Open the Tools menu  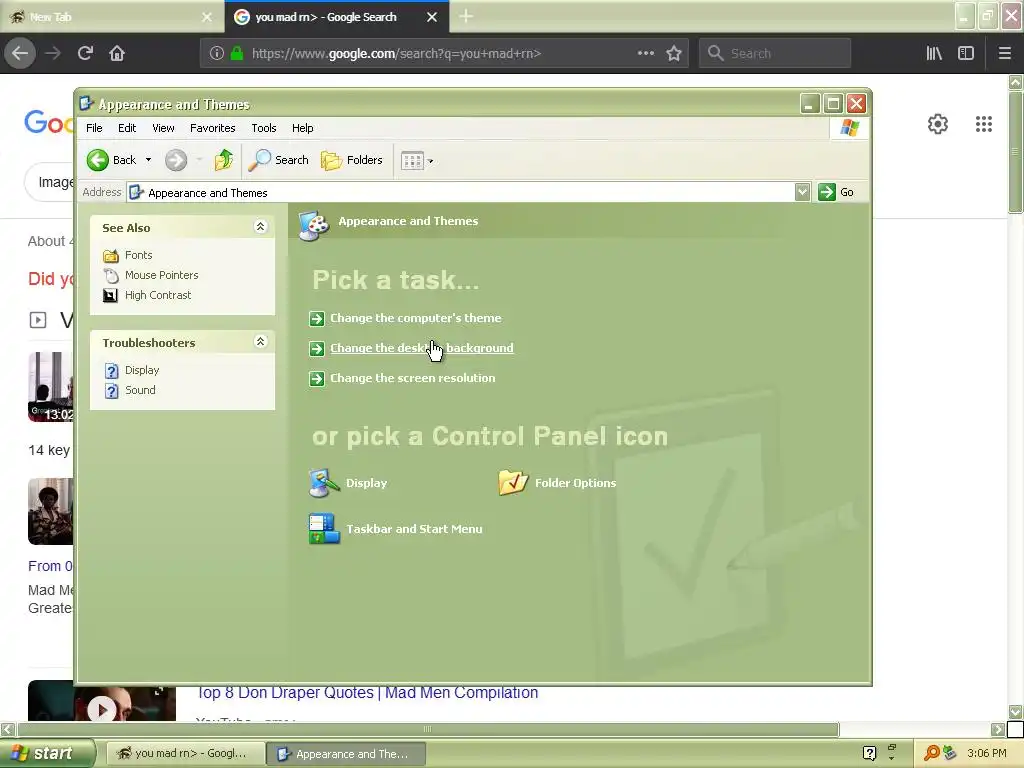pos(264,128)
